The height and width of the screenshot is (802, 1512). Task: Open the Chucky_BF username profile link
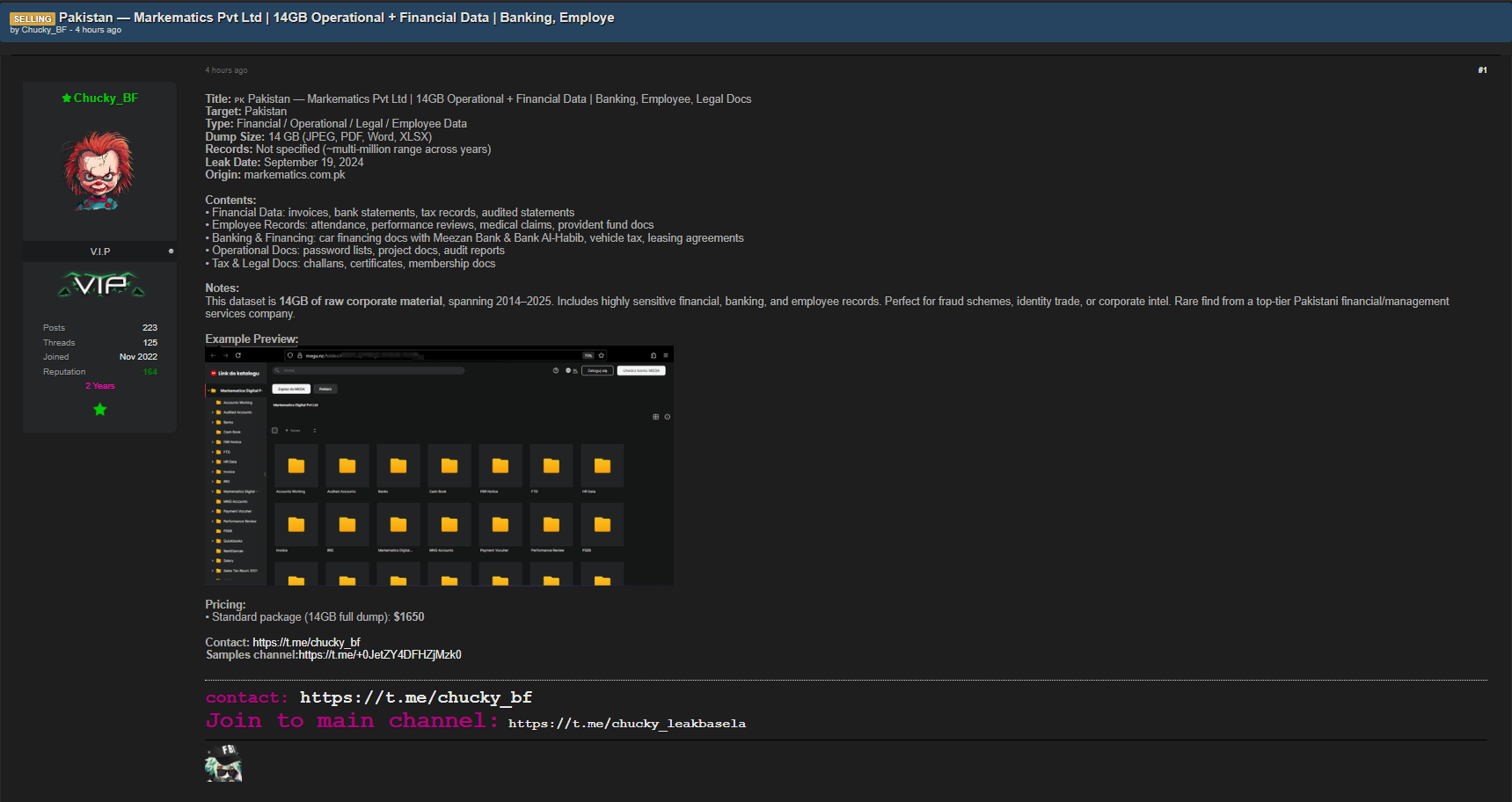coord(105,98)
